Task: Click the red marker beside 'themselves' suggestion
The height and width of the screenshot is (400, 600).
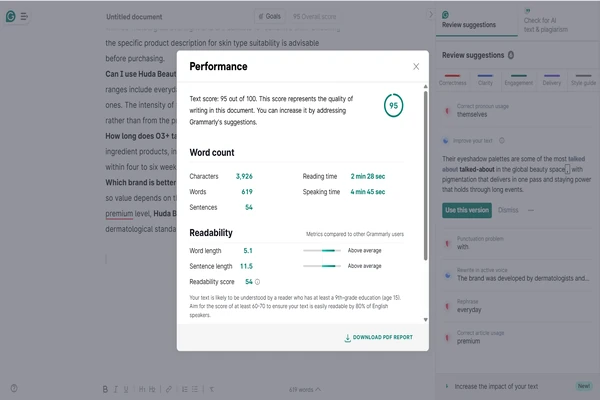Action: 447,111
